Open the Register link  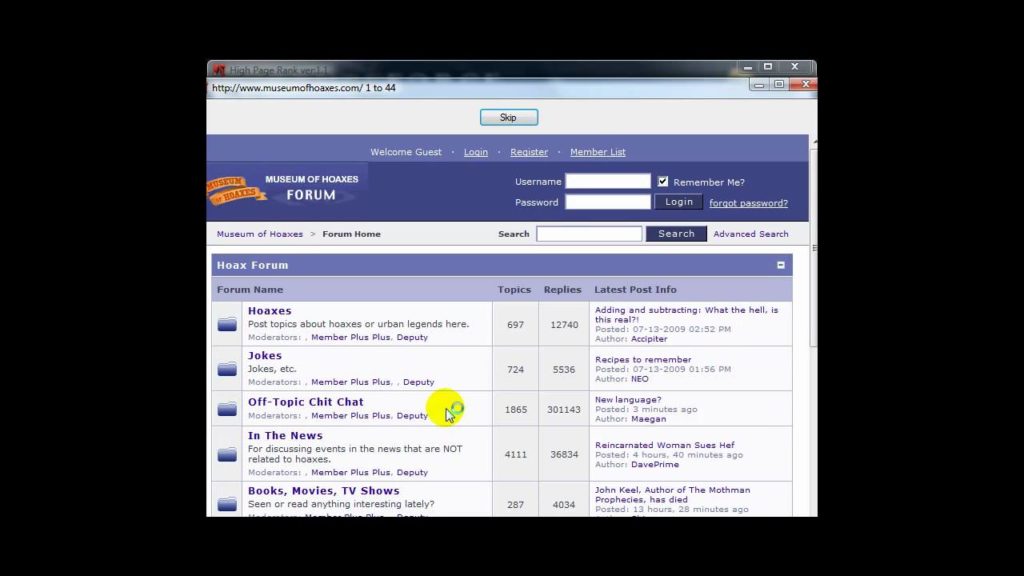coord(529,152)
